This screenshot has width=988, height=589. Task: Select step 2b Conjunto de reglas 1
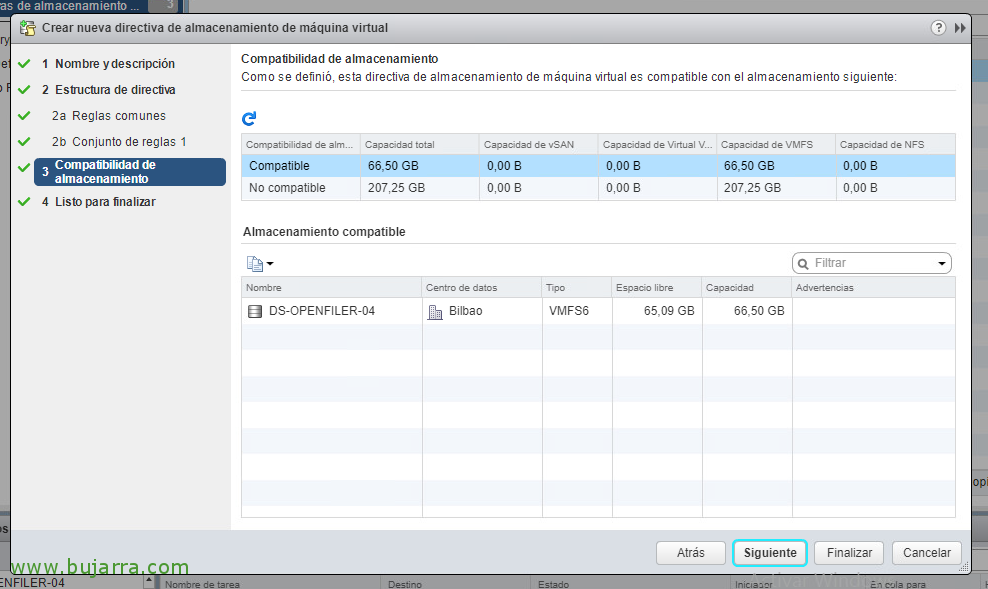pyautogui.click(x=129, y=142)
